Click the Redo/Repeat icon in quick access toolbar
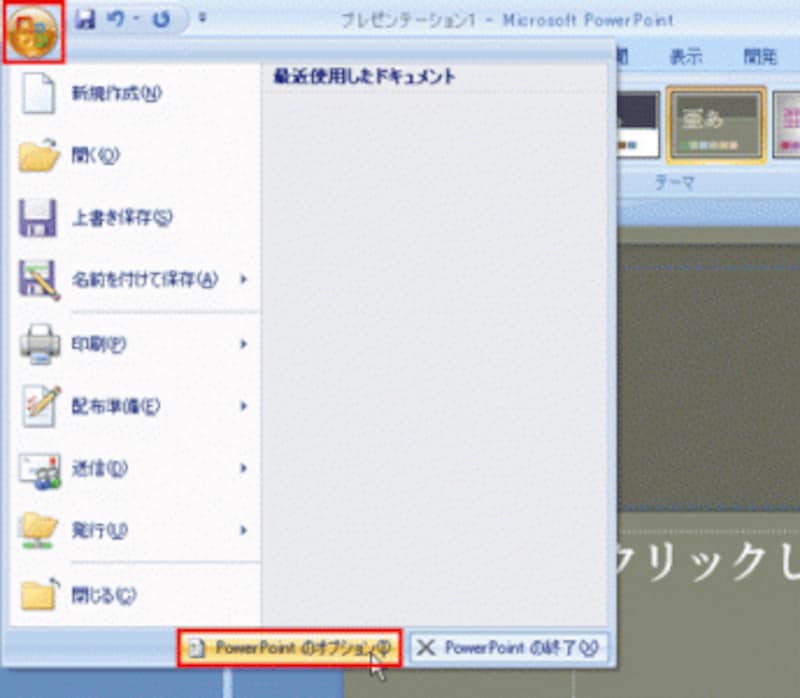 pos(161,19)
